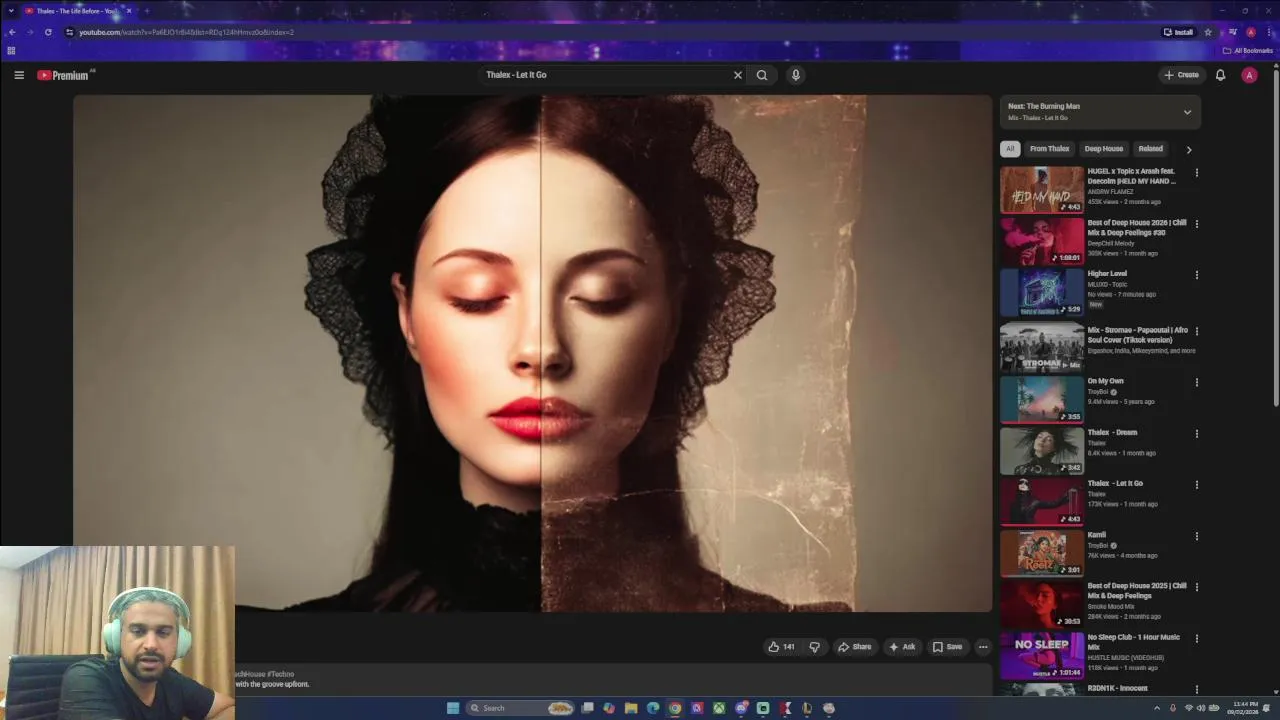Click the Ask button
Image resolution: width=1280 pixels, height=720 pixels.
pos(901,647)
